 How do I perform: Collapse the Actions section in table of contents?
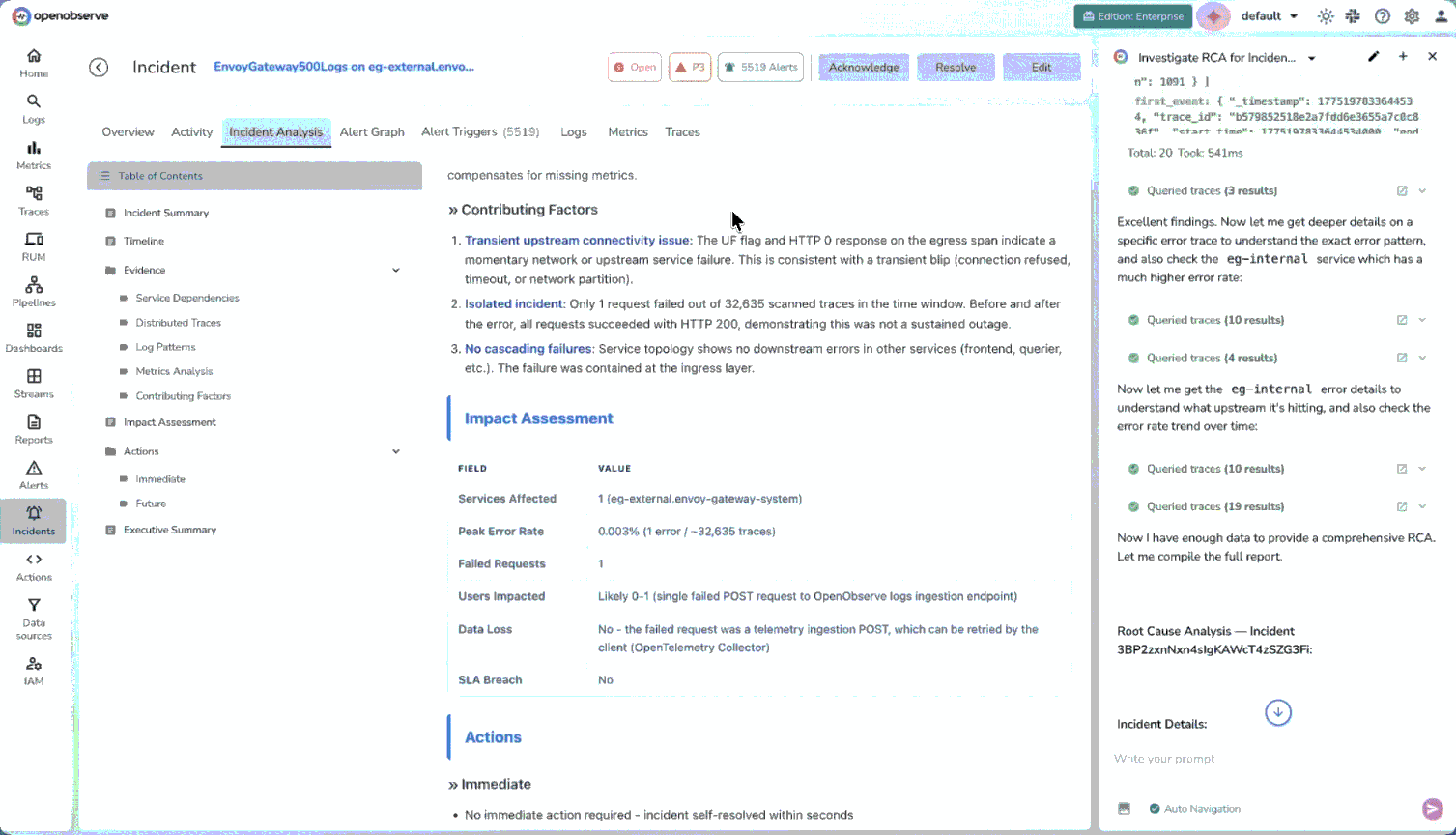(396, 451)
